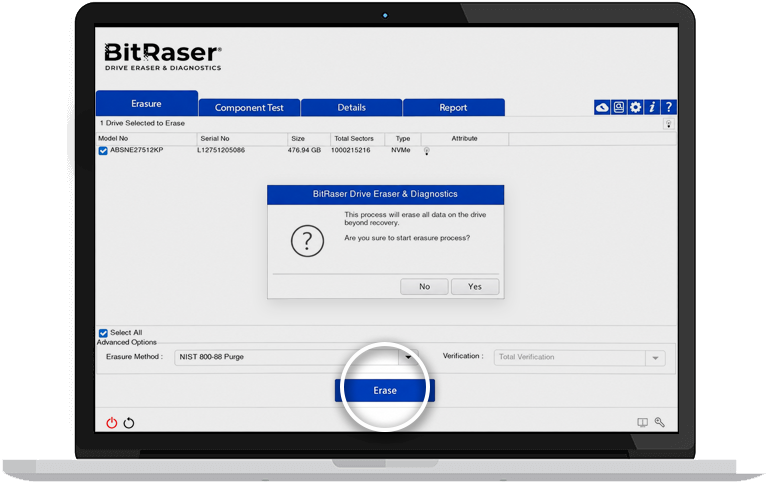
Task: Click the ABSNE27512KP model name
Action: point(136,150)
